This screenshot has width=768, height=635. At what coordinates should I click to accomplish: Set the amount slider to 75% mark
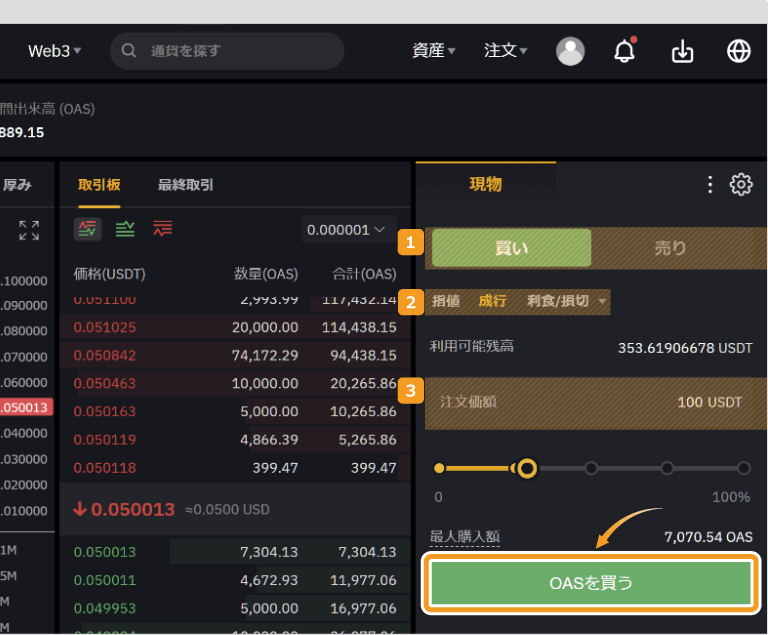coord(667,468)
